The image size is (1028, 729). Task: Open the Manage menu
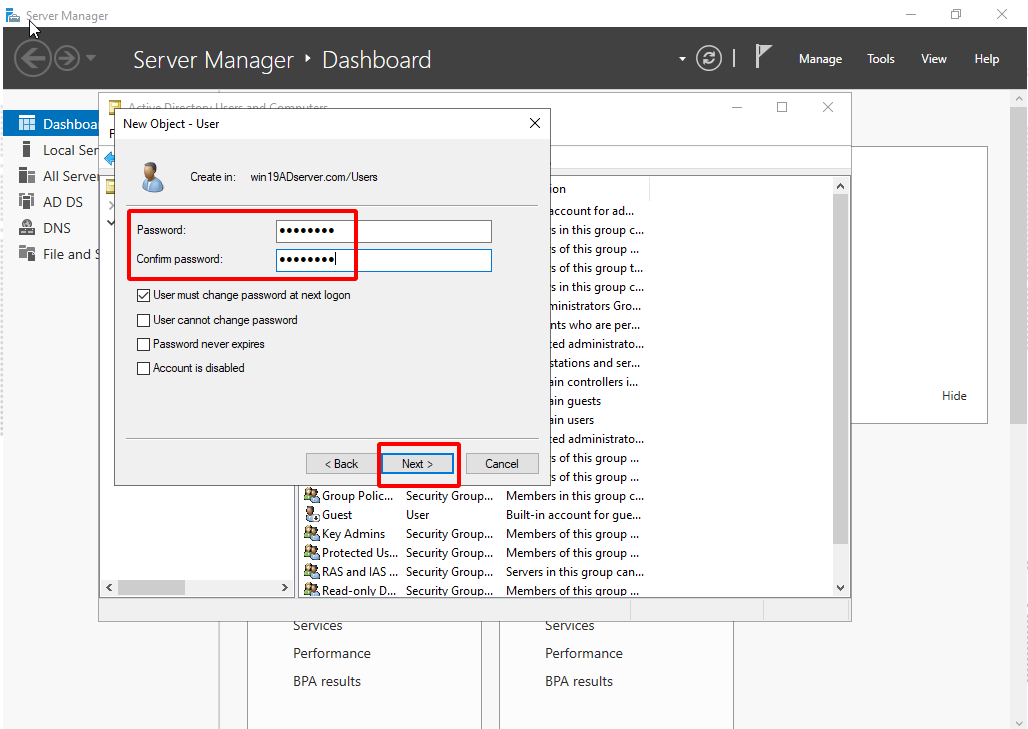tap(820, 59)
